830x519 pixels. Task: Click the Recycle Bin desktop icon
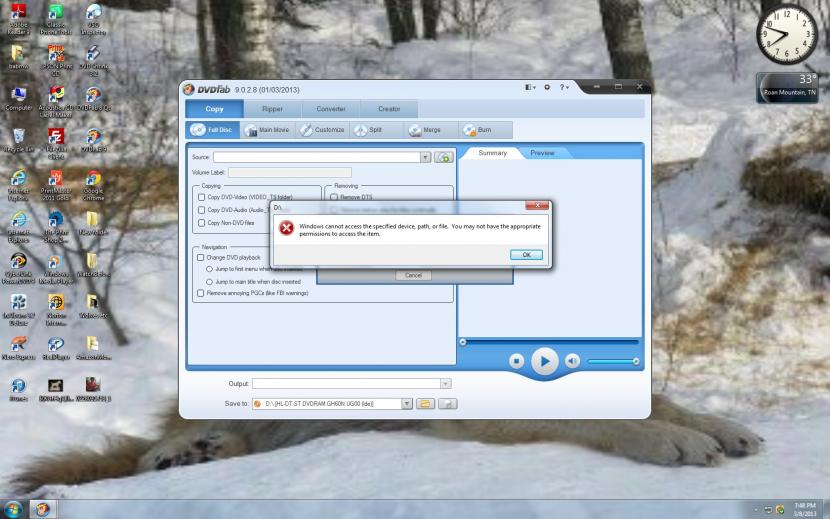coord(18,140)
